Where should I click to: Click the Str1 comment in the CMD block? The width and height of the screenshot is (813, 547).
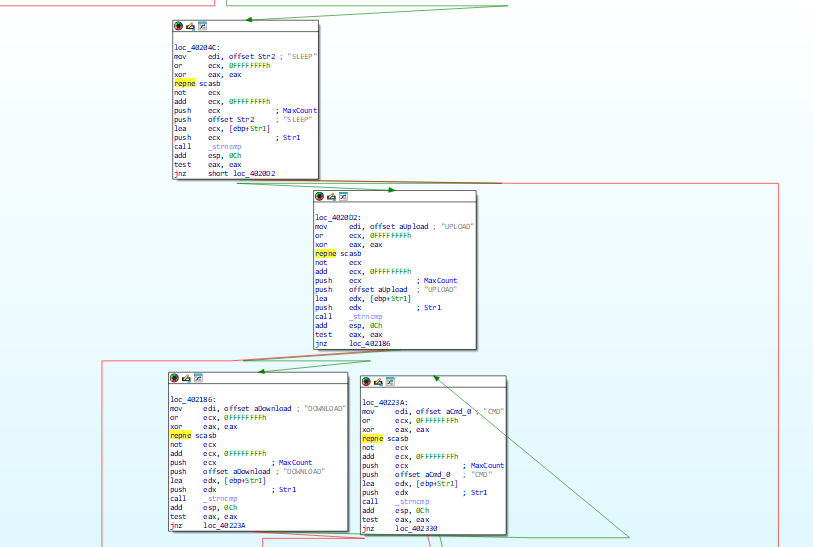point(479,493)
